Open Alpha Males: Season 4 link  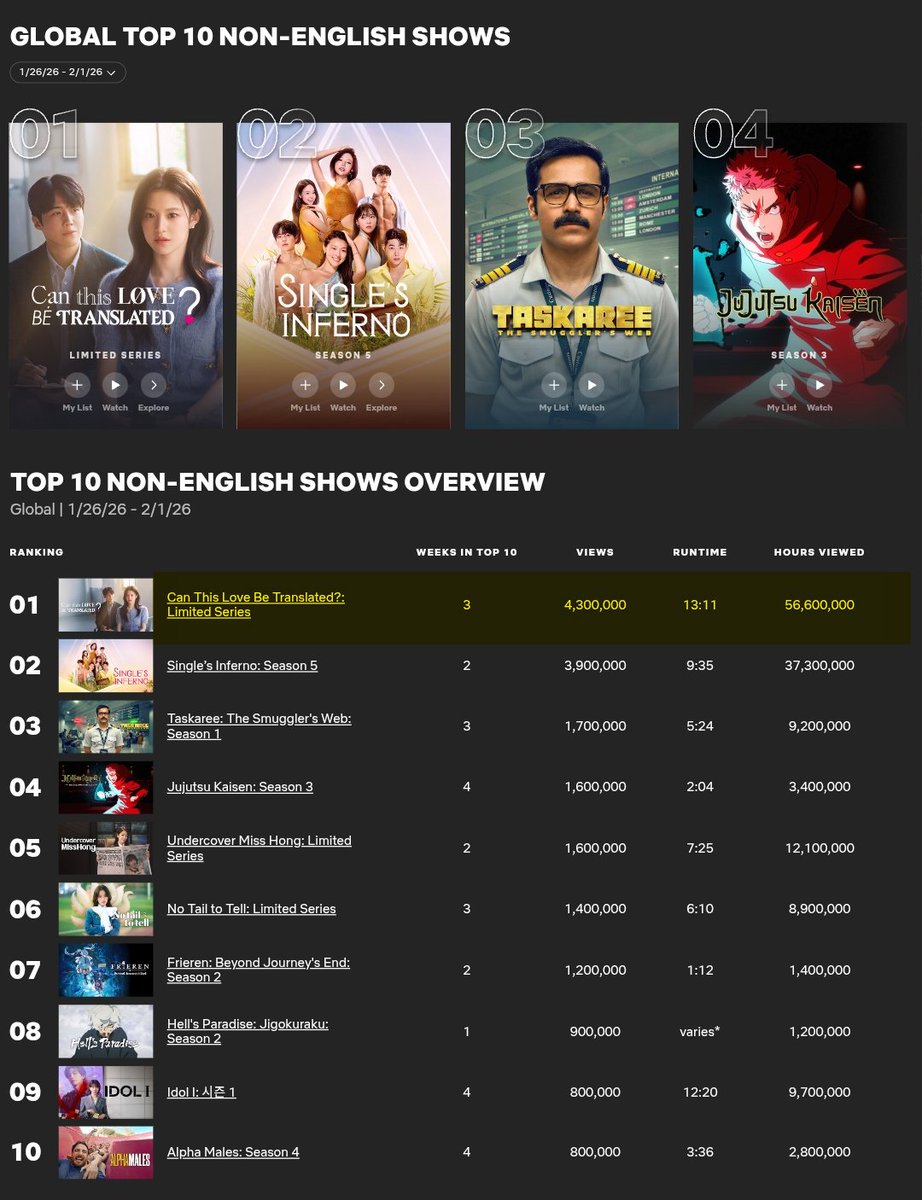click(233, 1152)
